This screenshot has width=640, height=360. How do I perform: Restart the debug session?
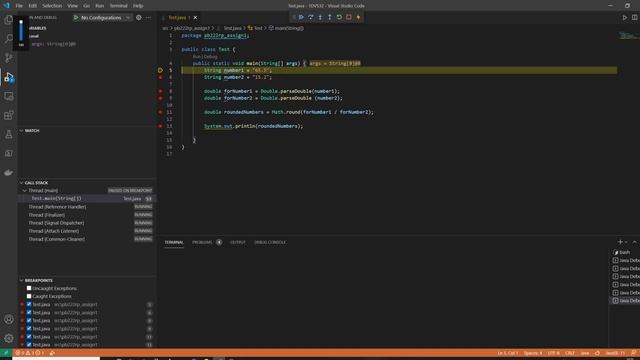339,17
